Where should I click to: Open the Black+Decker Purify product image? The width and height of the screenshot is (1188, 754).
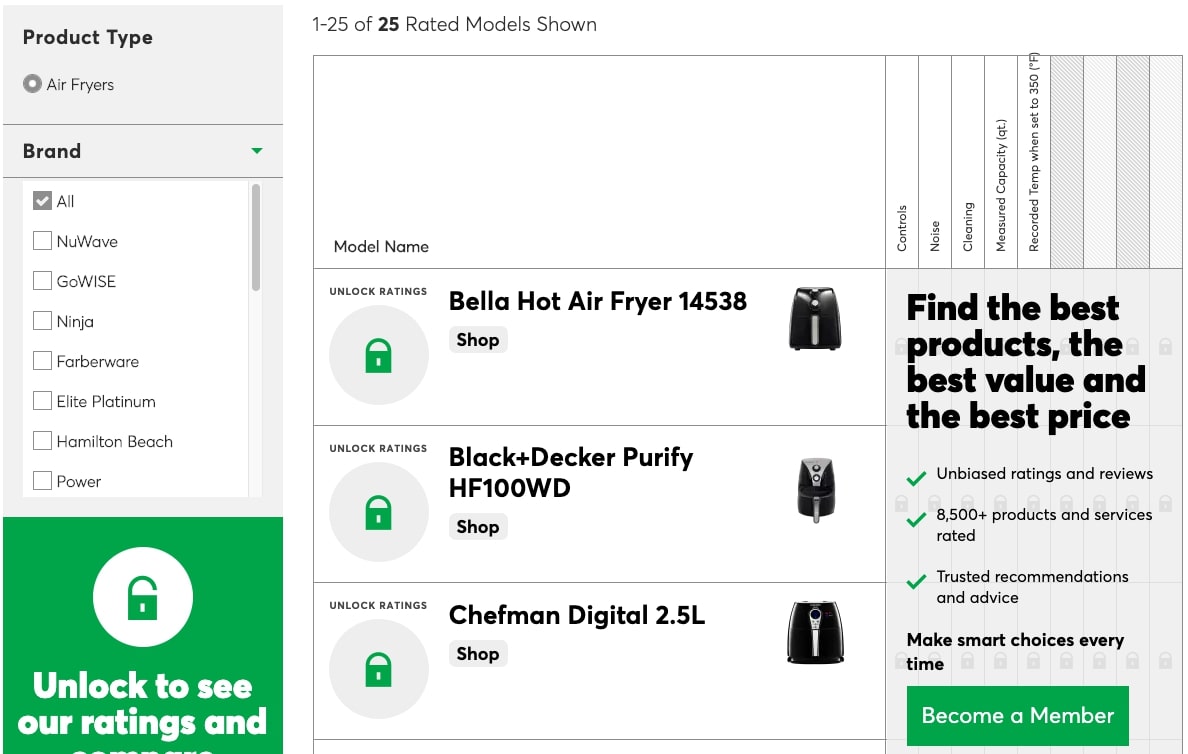click(816, 490)
